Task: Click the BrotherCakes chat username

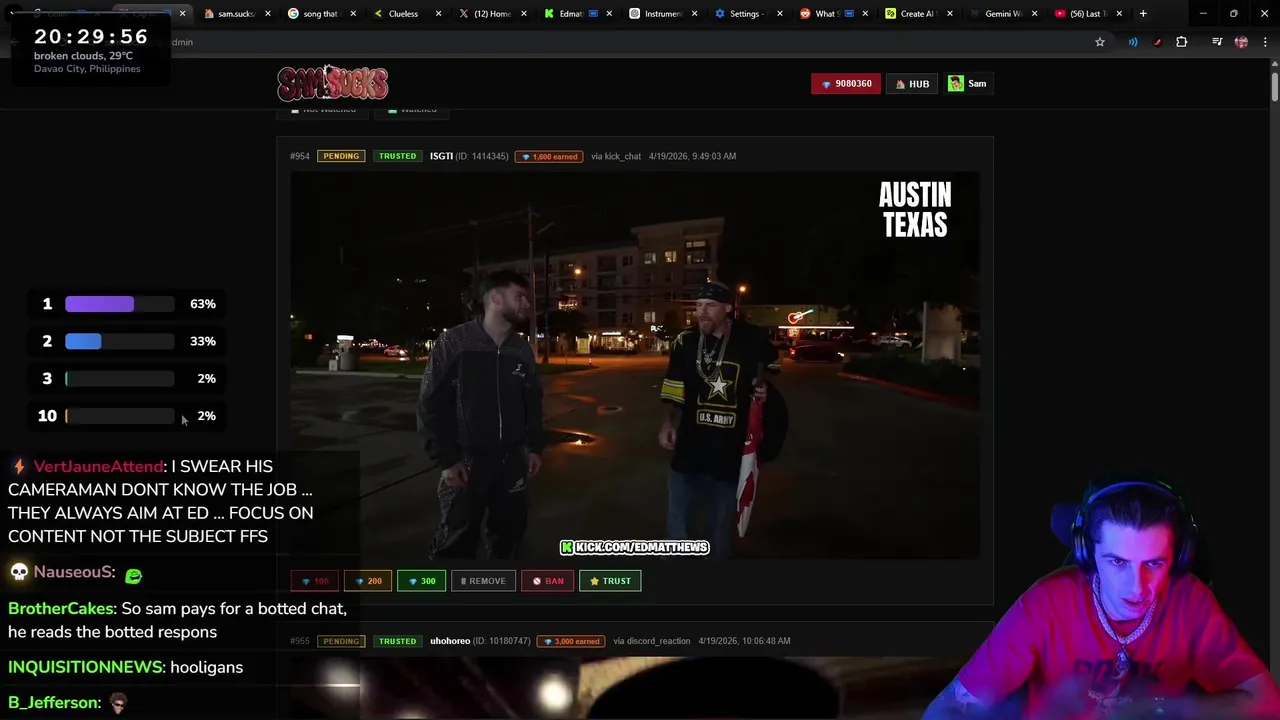Action: coord(61,608)
